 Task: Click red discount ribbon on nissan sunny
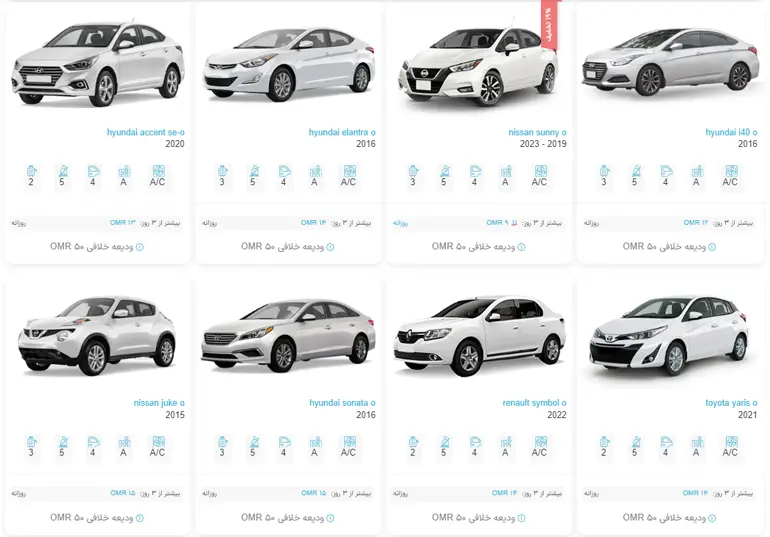point(549,24)
